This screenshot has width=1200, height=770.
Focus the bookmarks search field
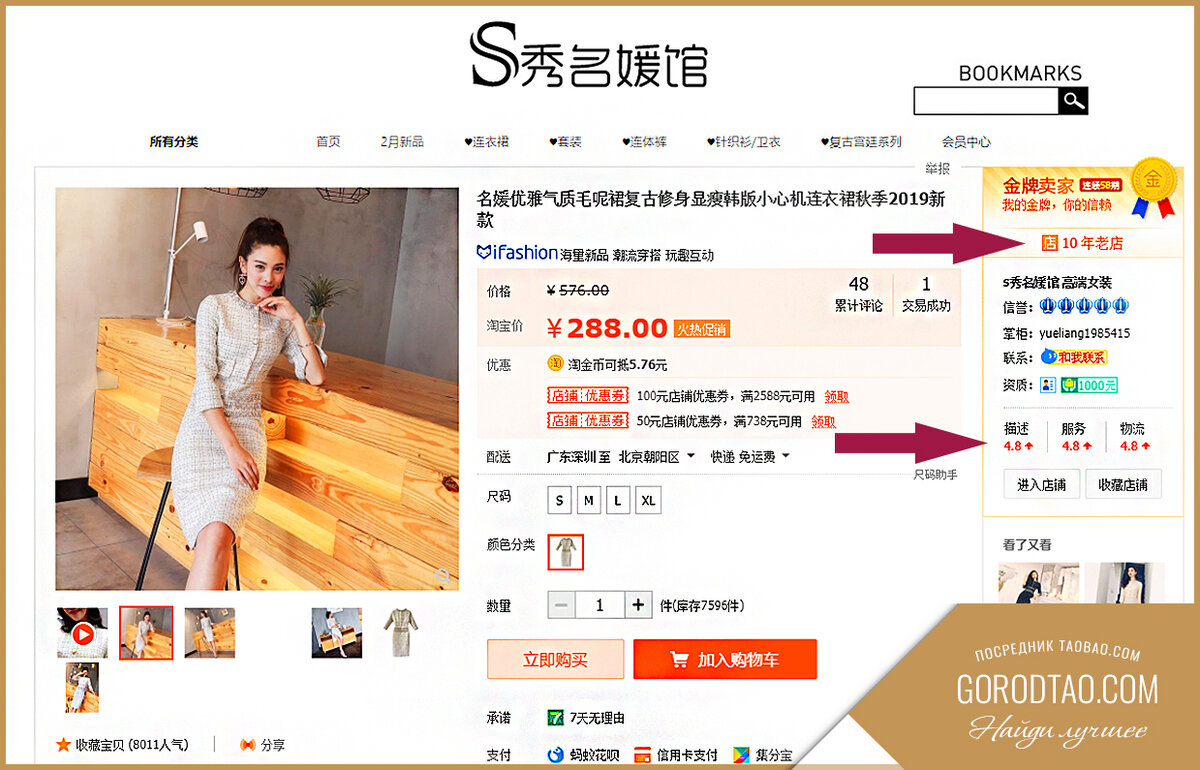[986, 100]
